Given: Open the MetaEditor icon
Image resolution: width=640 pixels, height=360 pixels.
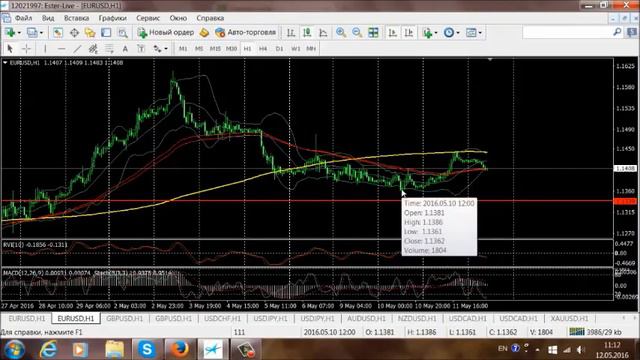Looking at the screenshot, I should tap(204, 33).
